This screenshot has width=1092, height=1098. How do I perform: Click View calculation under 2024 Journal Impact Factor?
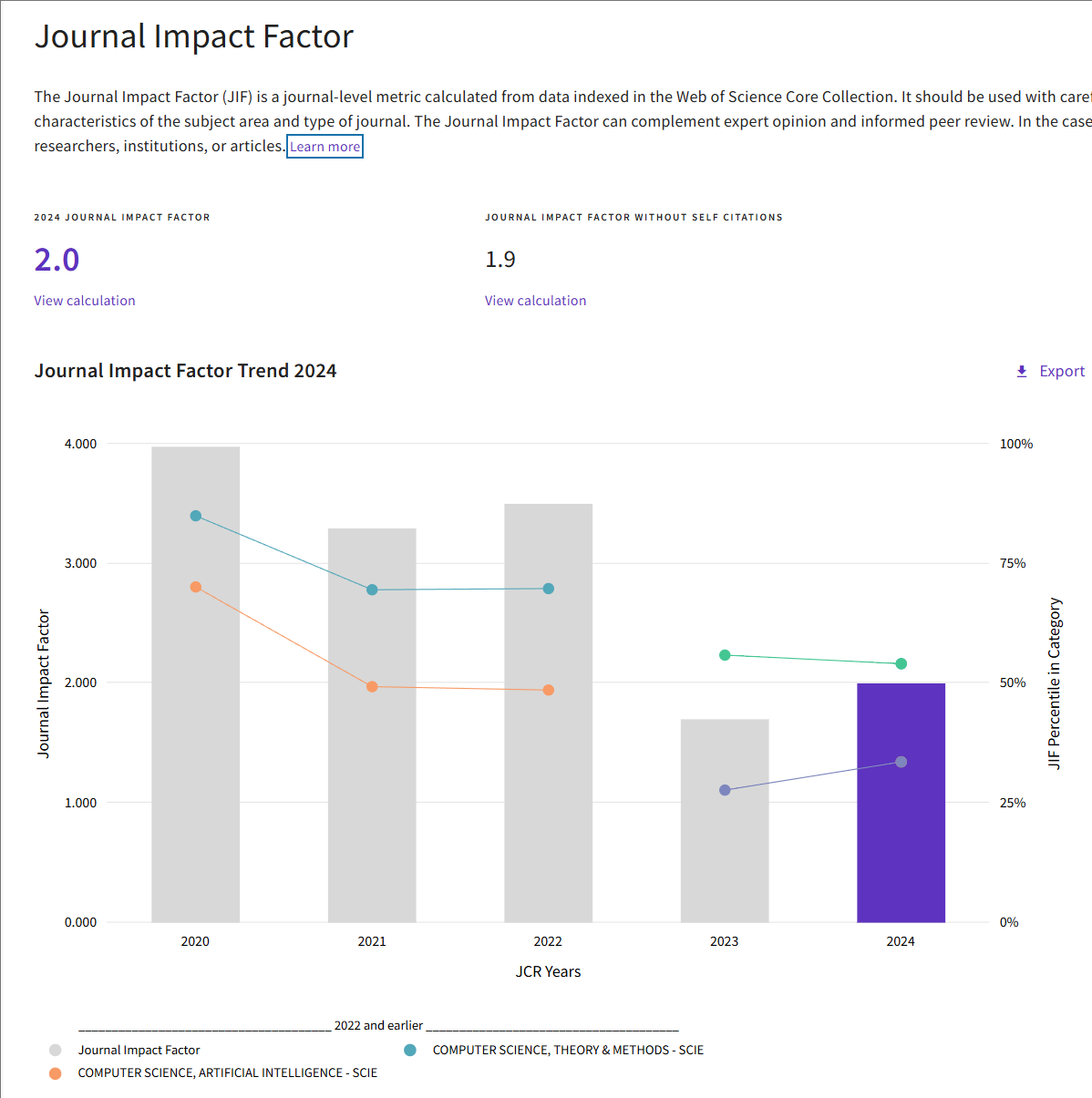point(85,301)
